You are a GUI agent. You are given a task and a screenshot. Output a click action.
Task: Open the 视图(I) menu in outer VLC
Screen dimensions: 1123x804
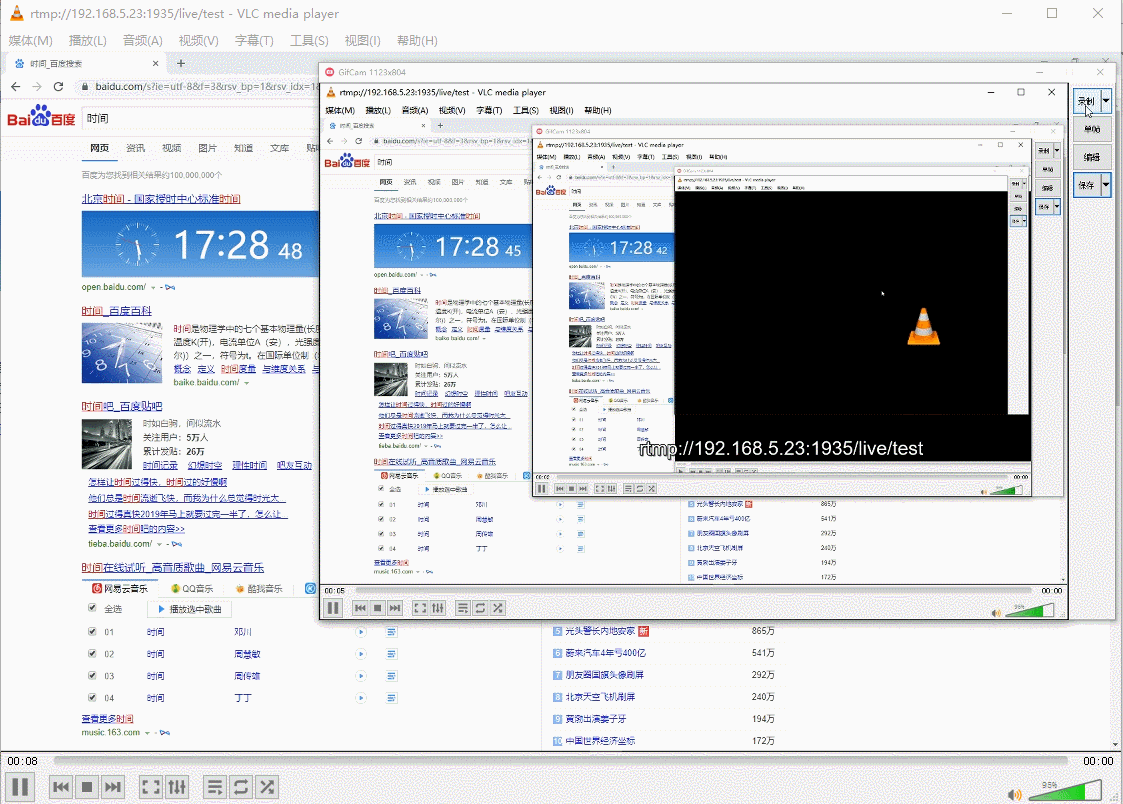pyautogui.click(x=362, y=41)
